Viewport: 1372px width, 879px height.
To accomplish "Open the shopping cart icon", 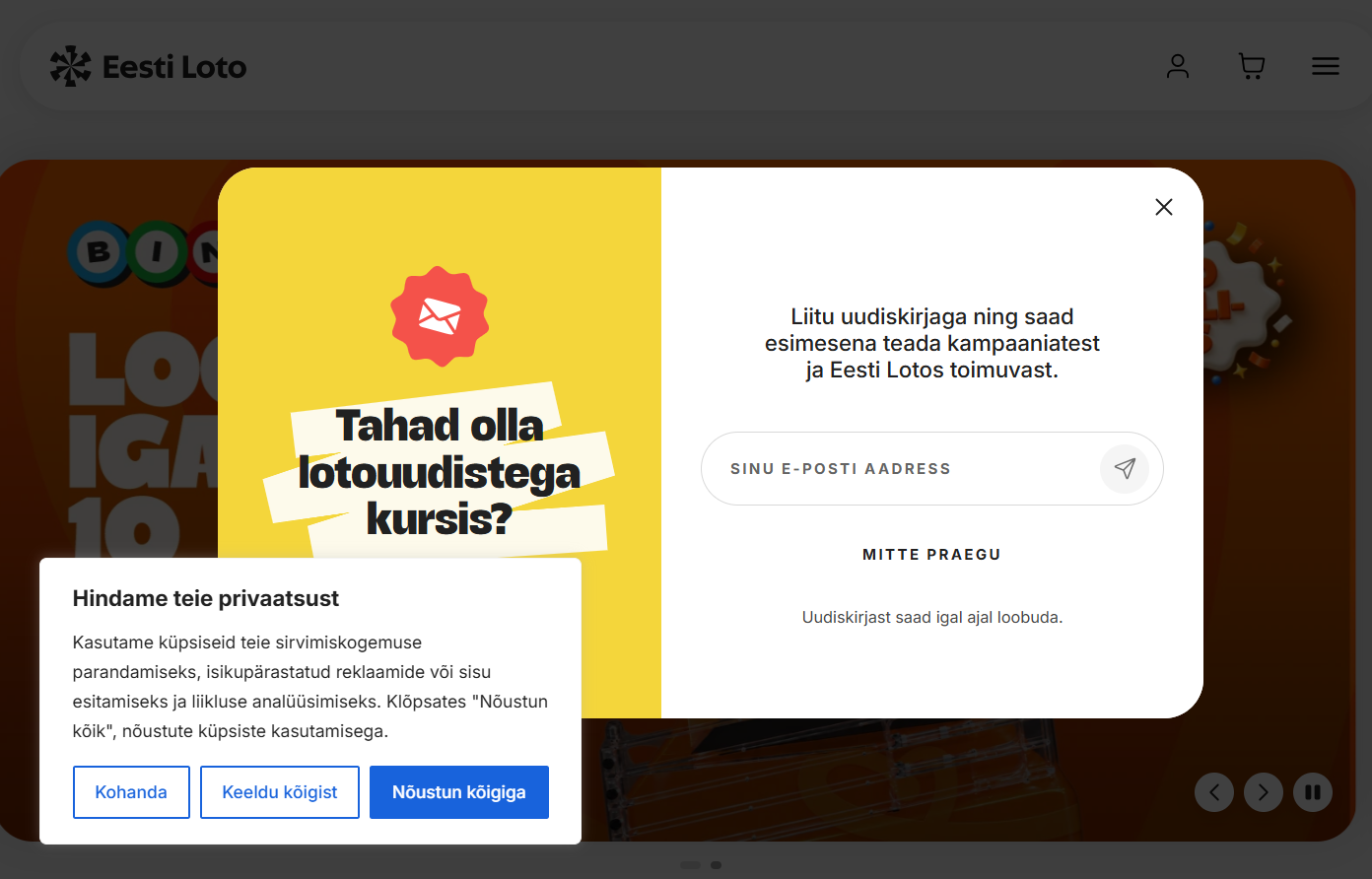I will click(x=1252, y=67).
